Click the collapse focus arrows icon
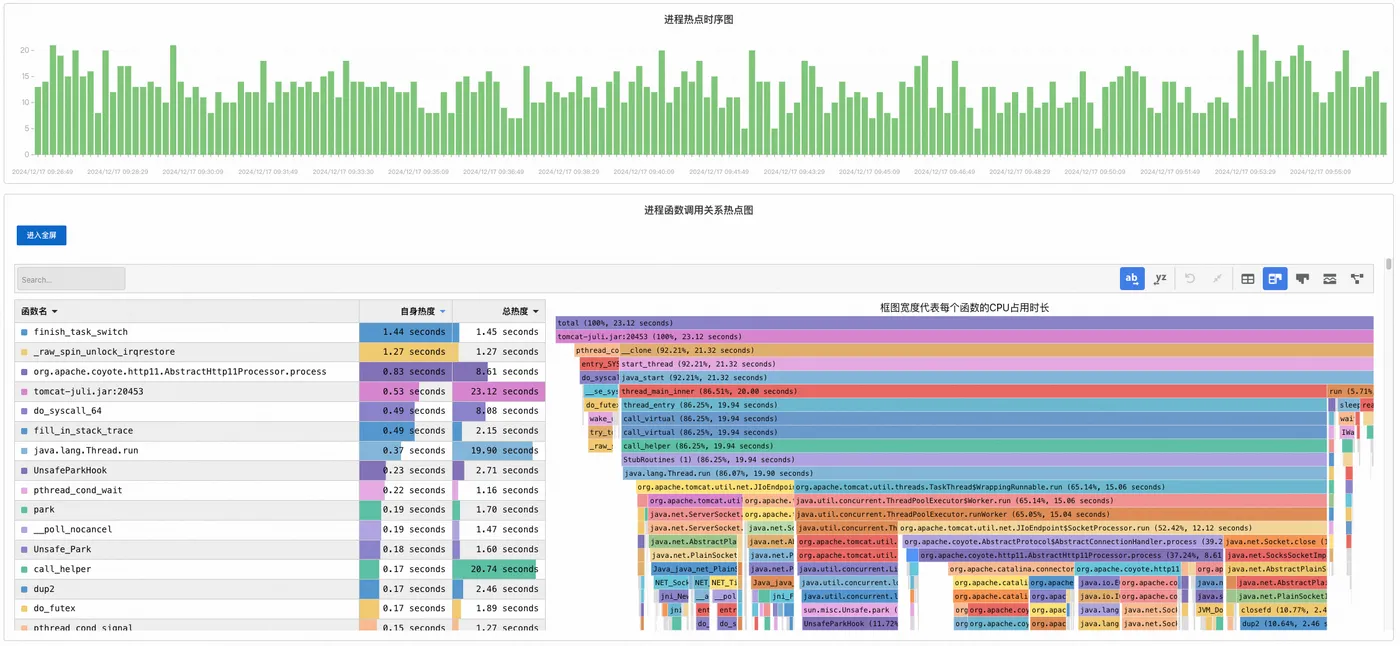The width and height of the screenshot is (1400, 646). pyautogui.click(x=1217, y=279)
